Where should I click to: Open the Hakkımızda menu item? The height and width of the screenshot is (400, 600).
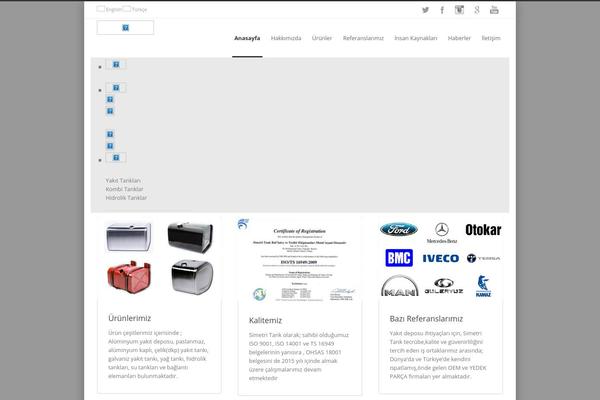[x=286, y=38]
